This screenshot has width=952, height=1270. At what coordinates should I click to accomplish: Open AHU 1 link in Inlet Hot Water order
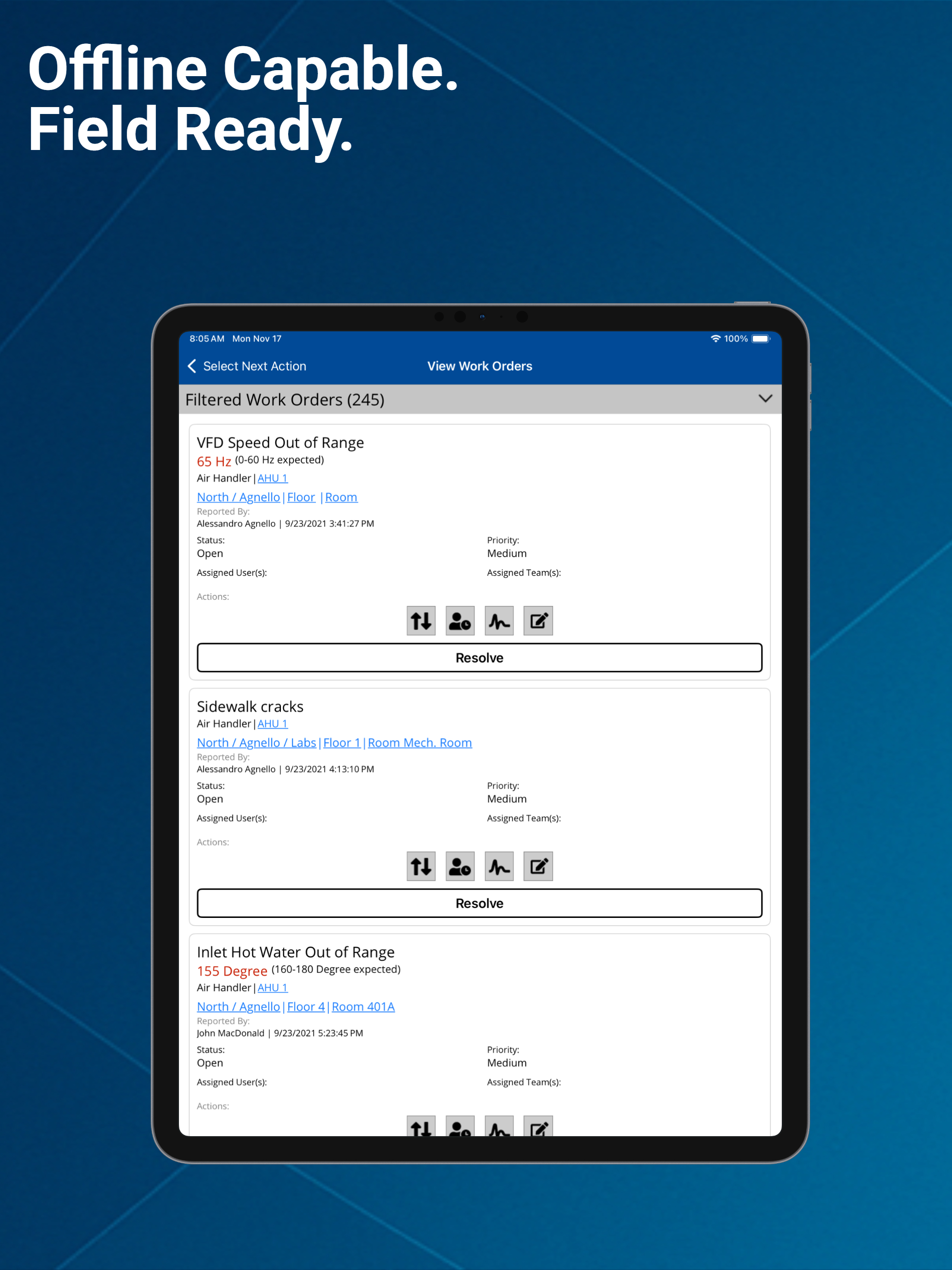click(273, 988)
